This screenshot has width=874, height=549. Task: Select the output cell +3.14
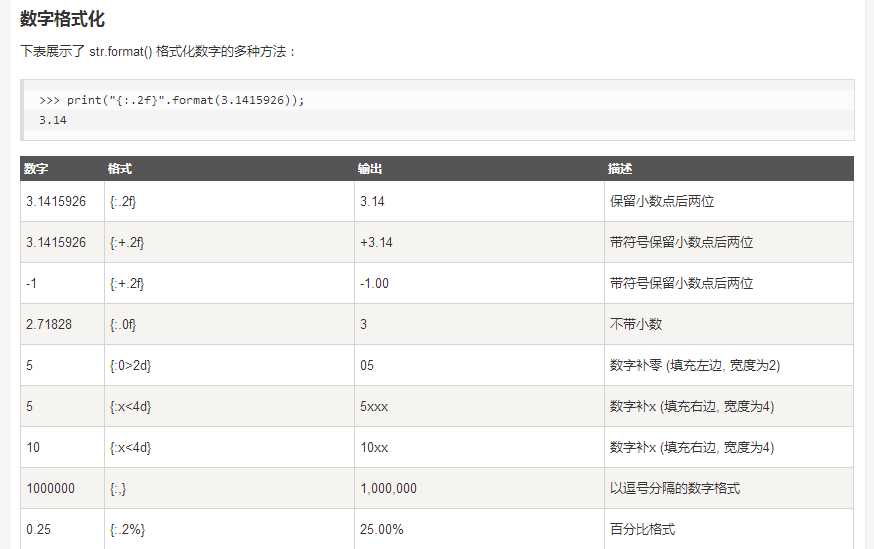(x=376, y=242)
